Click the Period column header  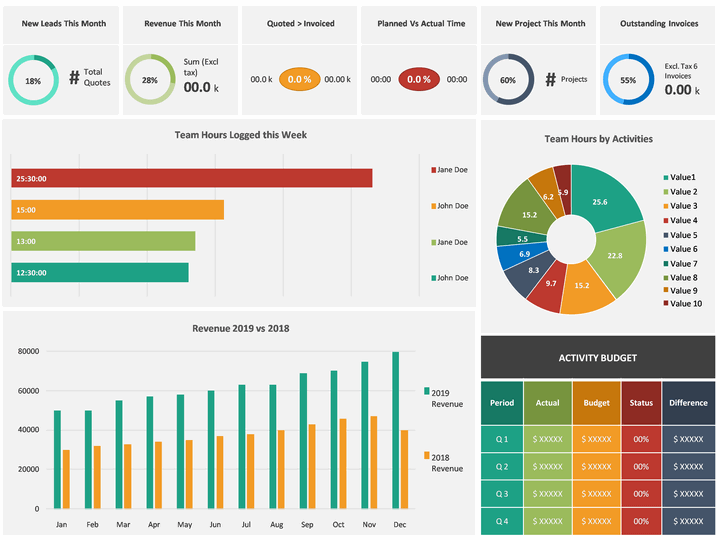pos(502,403)
